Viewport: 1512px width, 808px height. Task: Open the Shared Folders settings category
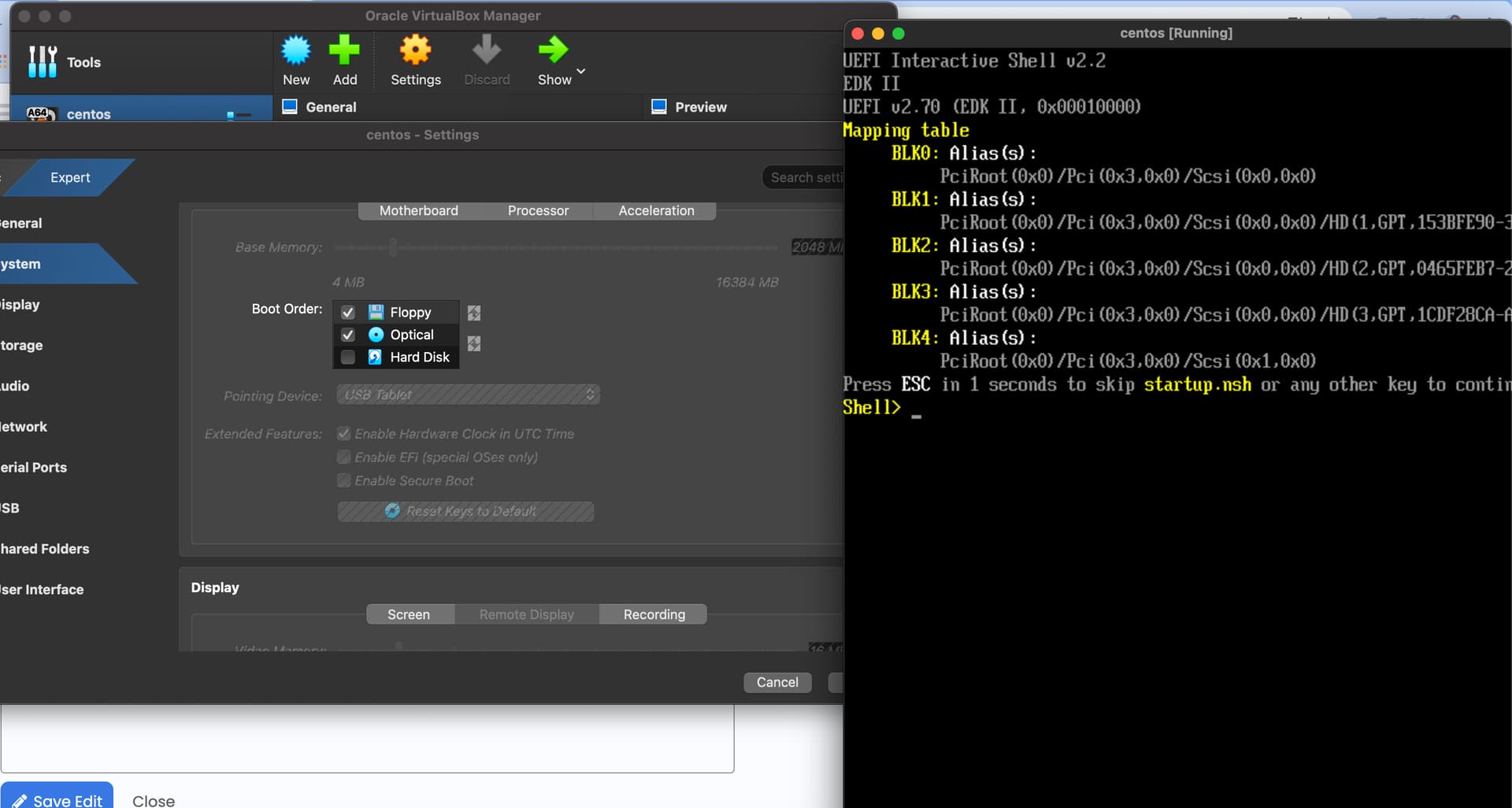coord(45,549)
